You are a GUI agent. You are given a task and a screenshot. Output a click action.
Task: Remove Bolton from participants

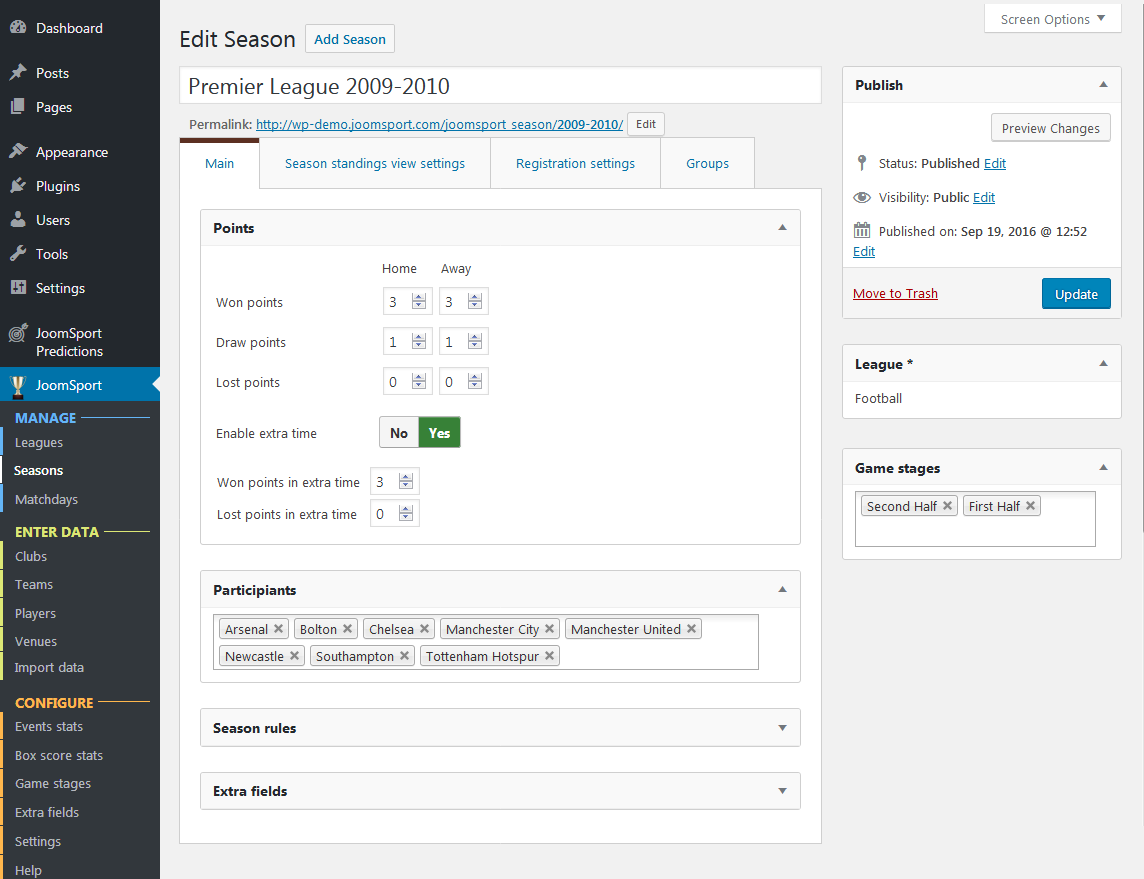(x=347, y=629)
